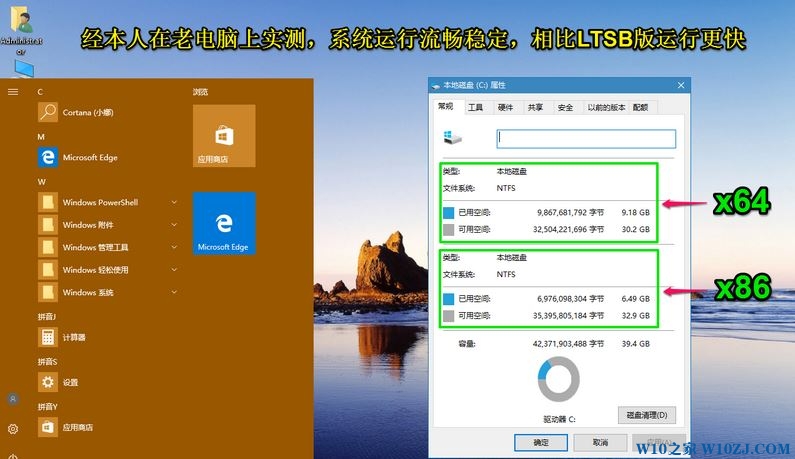795x459 pixels.
Task: Open the Windows PowerShell folder icon
Action: point(48,202)
